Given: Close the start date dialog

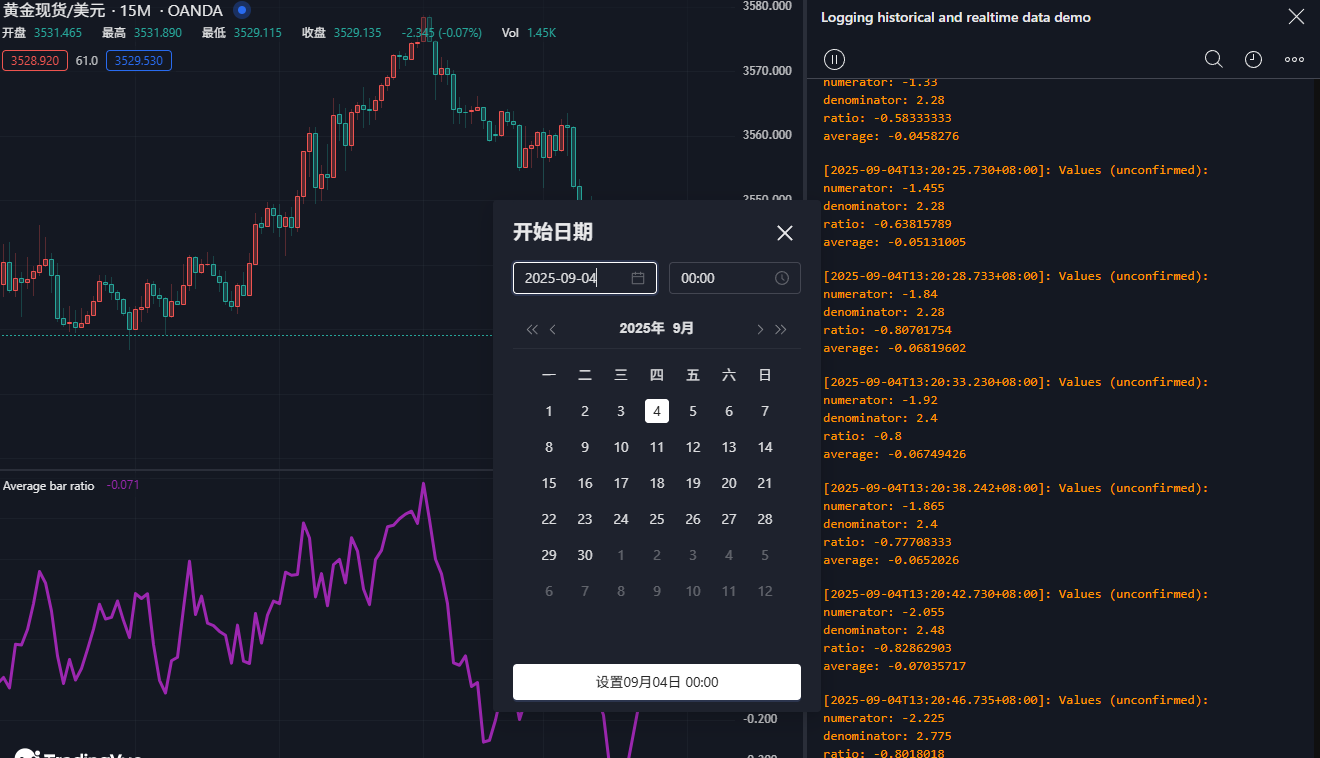Looking at the screenshot, I should tap(785, 233).
